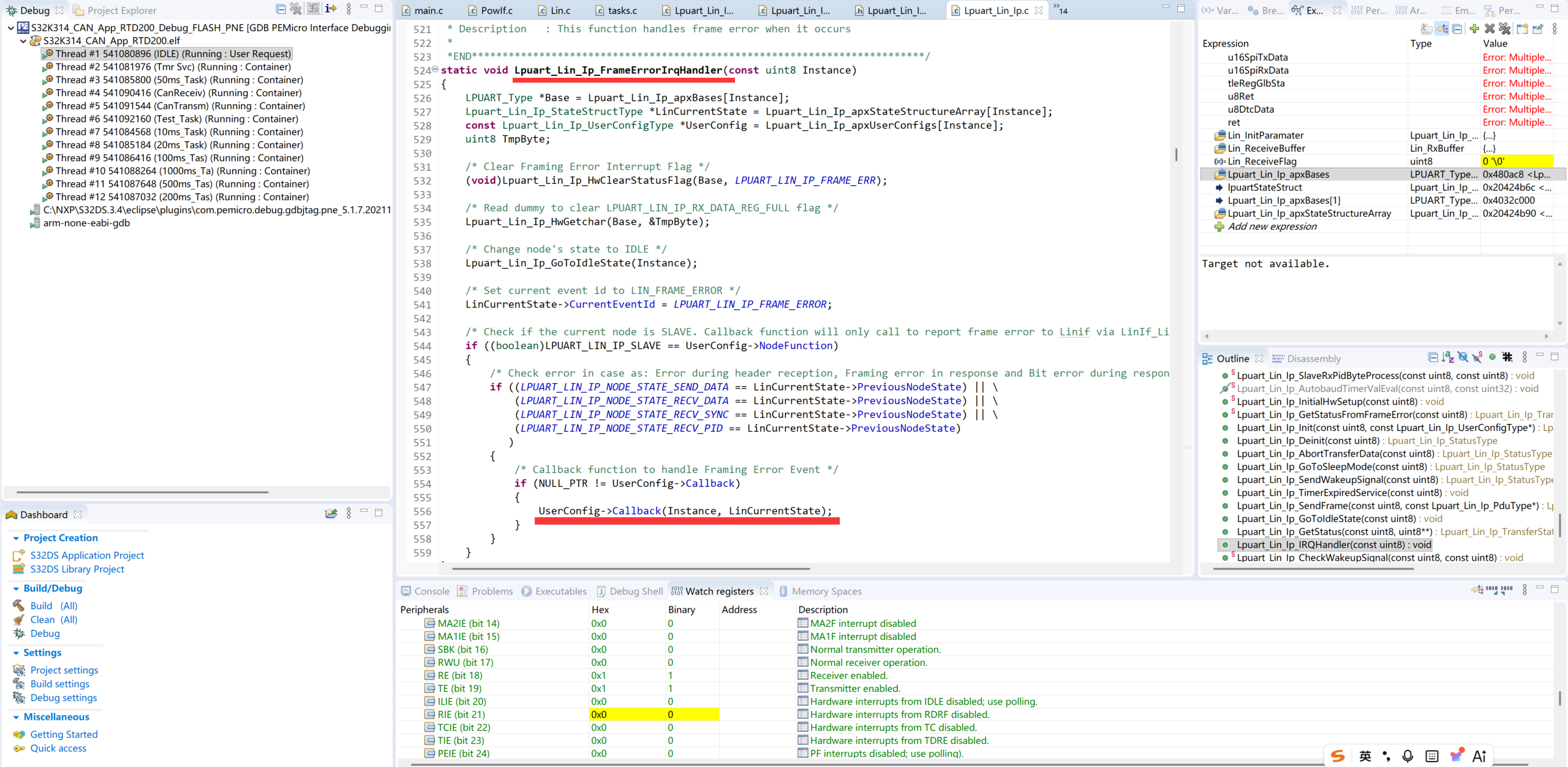Remove selected expression with X icon
Image resolution: width=1568 pixels, height=767 pixels.
point(1490,29)
